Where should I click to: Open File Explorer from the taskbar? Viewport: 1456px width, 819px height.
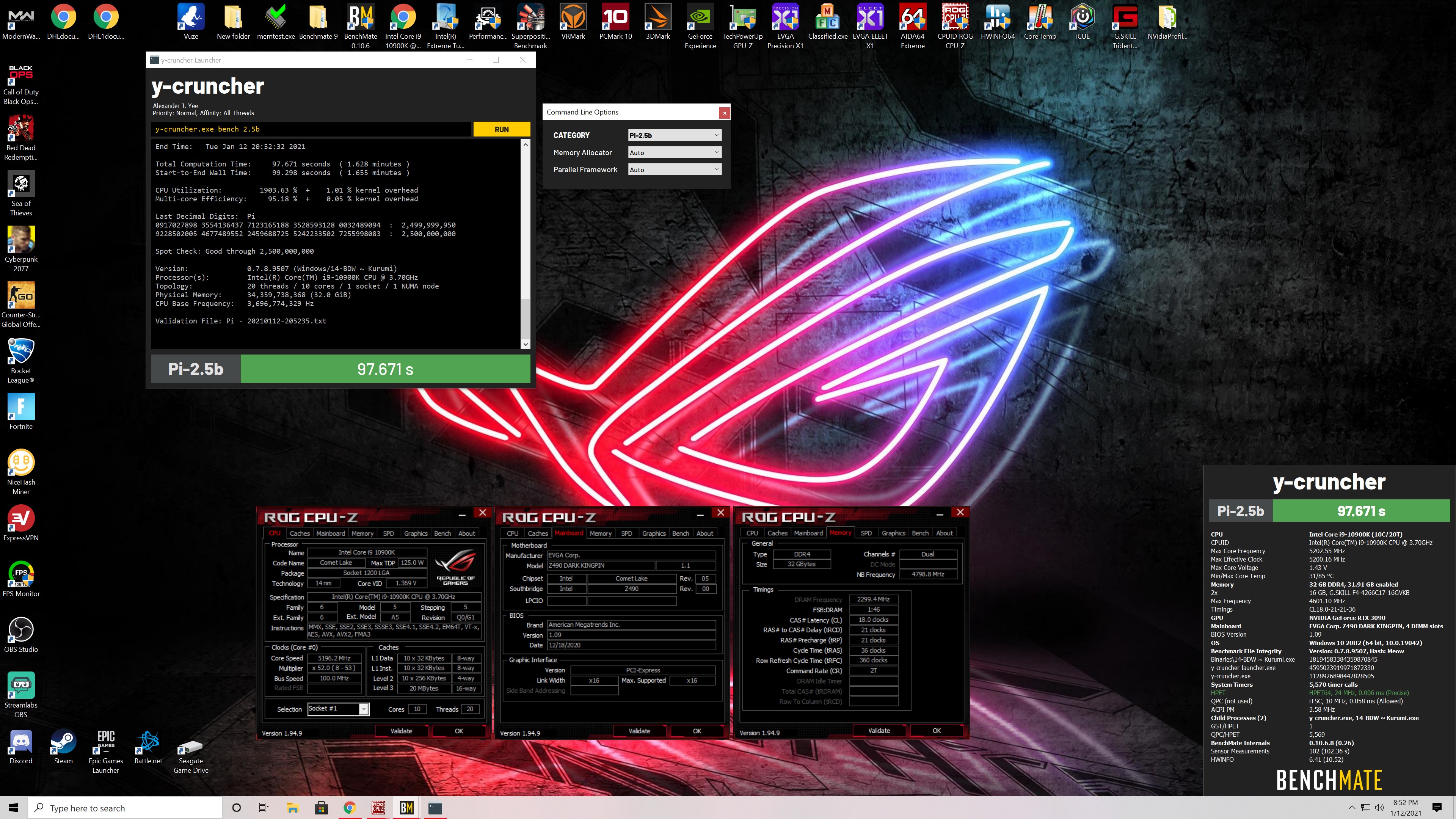point(292,808)
